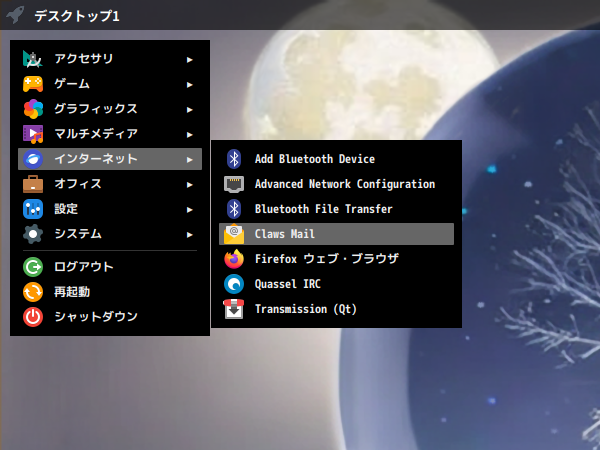Click the rocket launcher icon in the panel
Viewport: 600px width, 450px height.
[x=15, y=15]
